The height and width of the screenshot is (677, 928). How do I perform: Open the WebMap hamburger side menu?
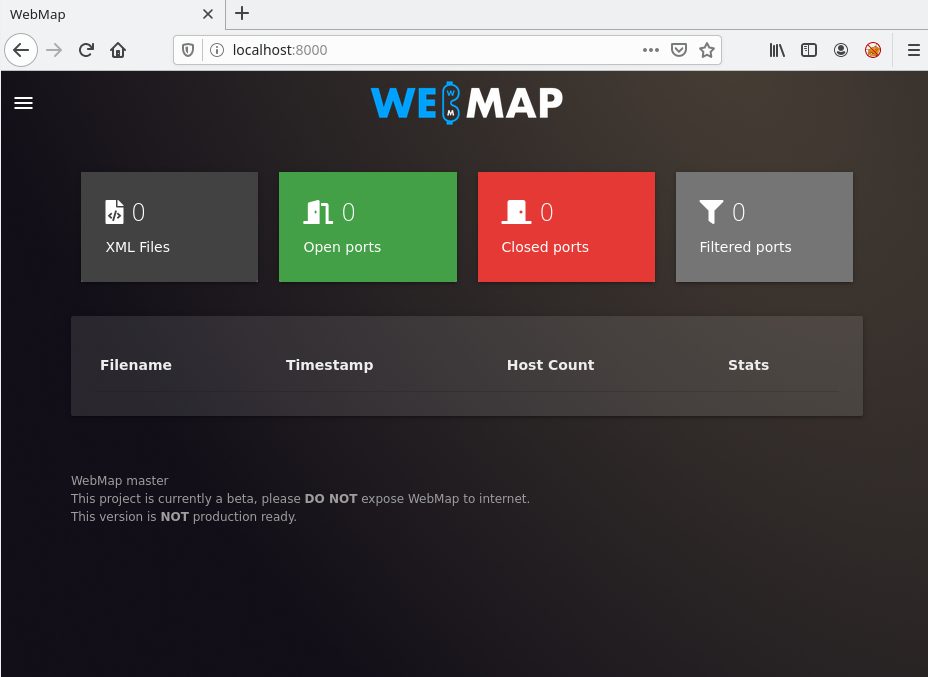(24, 103)
